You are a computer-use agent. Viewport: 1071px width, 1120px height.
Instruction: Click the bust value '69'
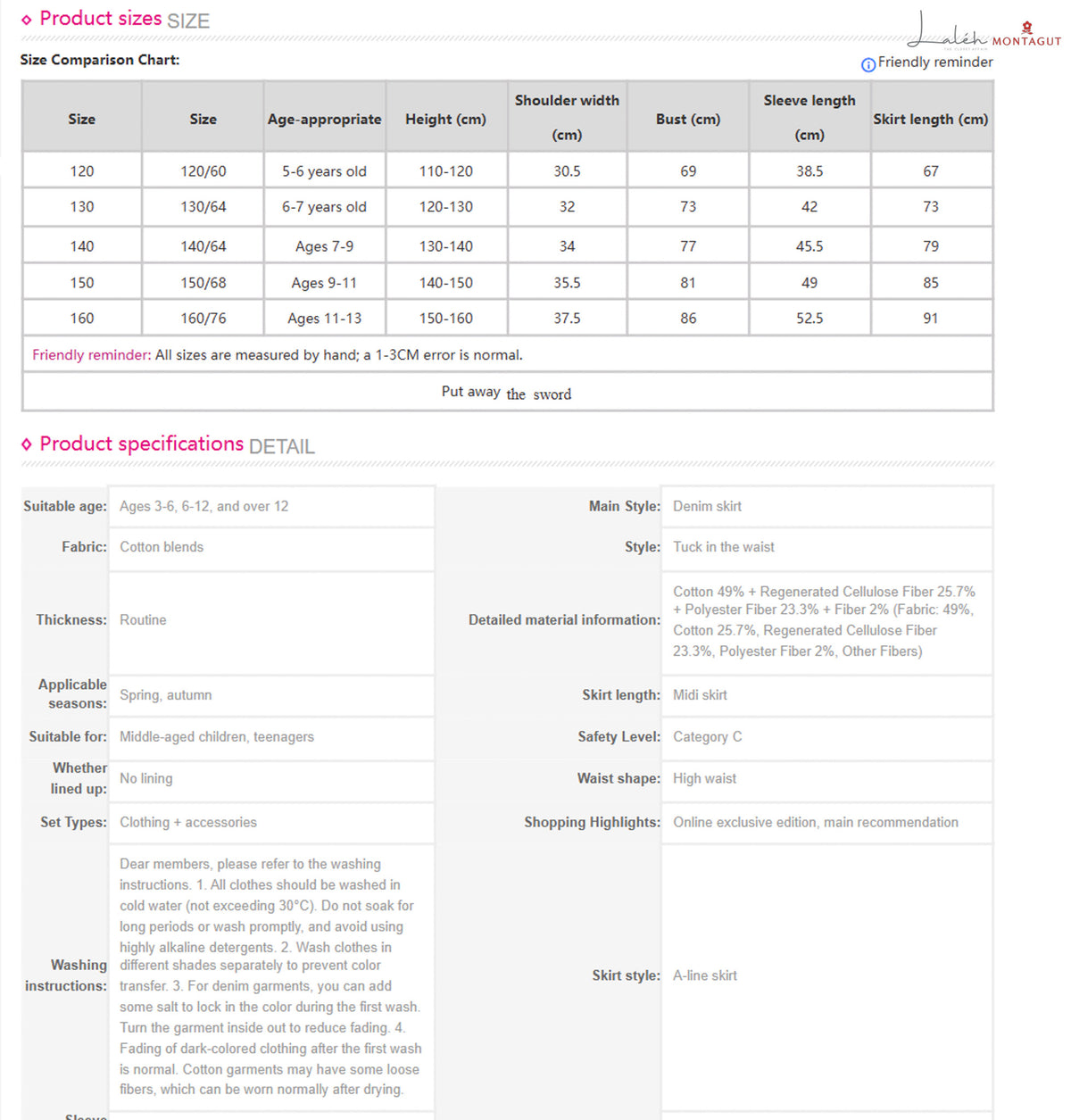(688, 170)
